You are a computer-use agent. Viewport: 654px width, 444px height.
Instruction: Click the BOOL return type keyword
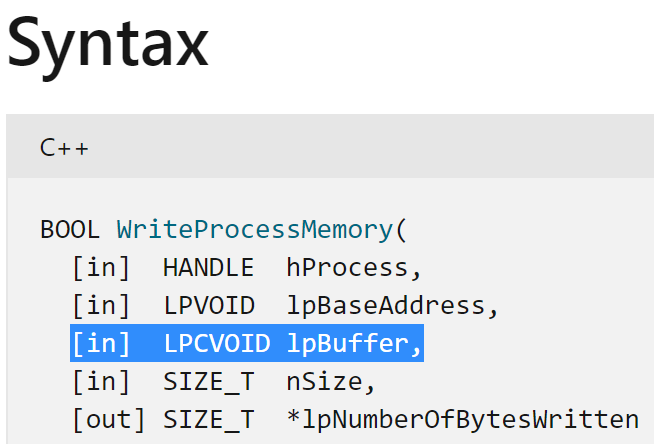pos(70,230)
